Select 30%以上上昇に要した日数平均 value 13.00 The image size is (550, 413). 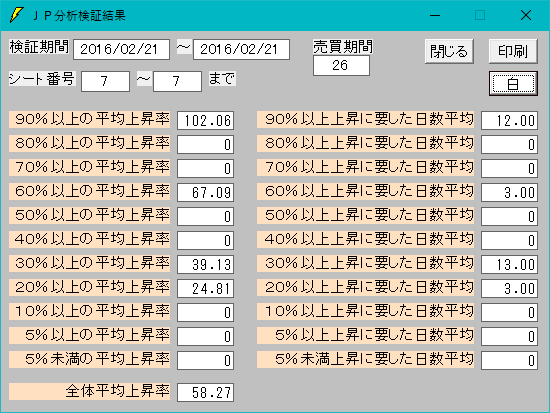click(x=509, y=264)
